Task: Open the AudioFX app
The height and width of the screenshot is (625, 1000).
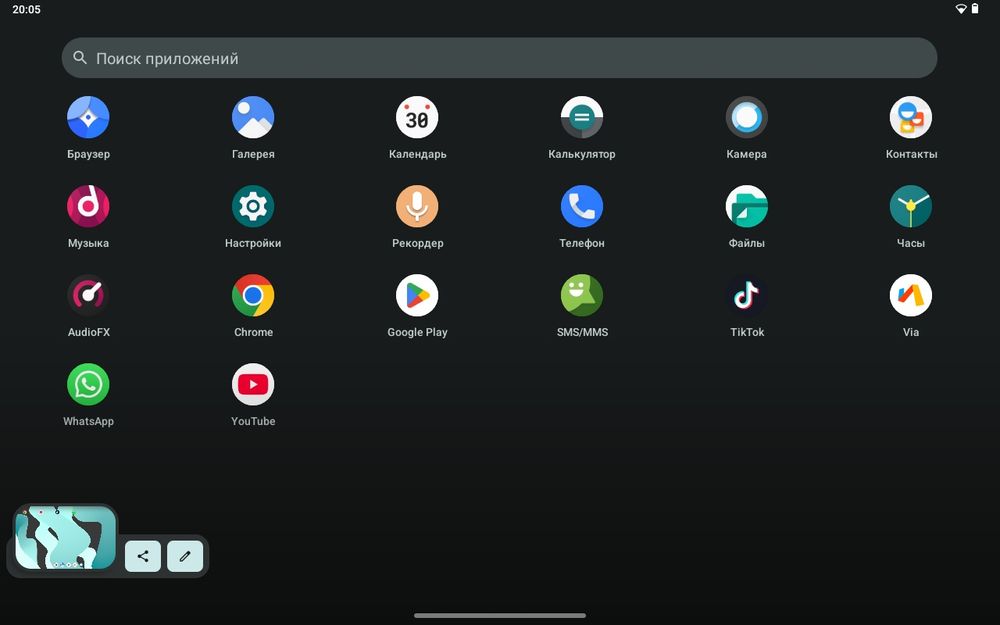Action: (x=88, y=295)
